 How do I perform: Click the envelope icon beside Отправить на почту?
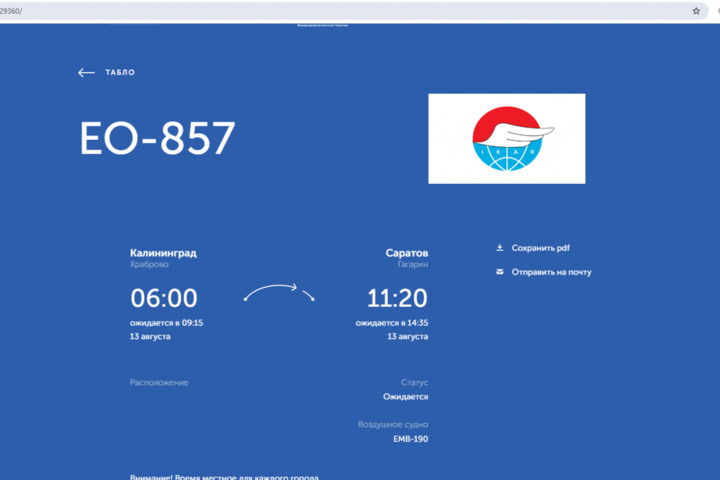click(500, 272)
